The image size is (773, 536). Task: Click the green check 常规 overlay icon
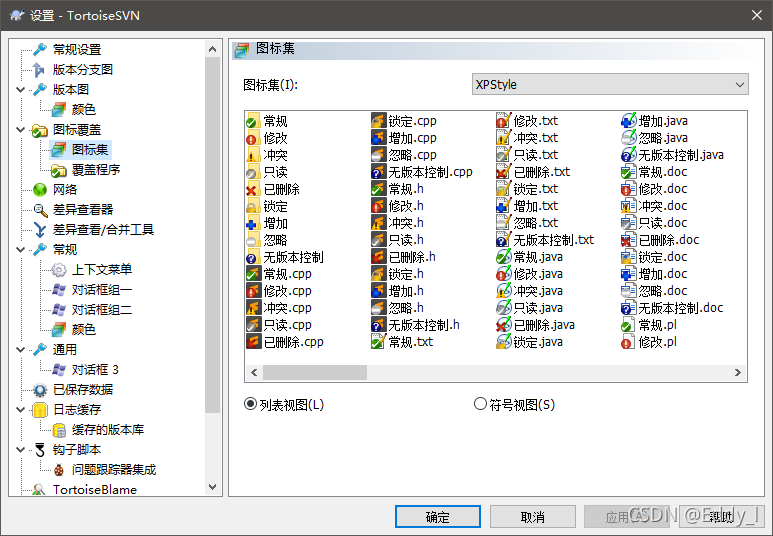pyautogui.click(x=253, y=121)
